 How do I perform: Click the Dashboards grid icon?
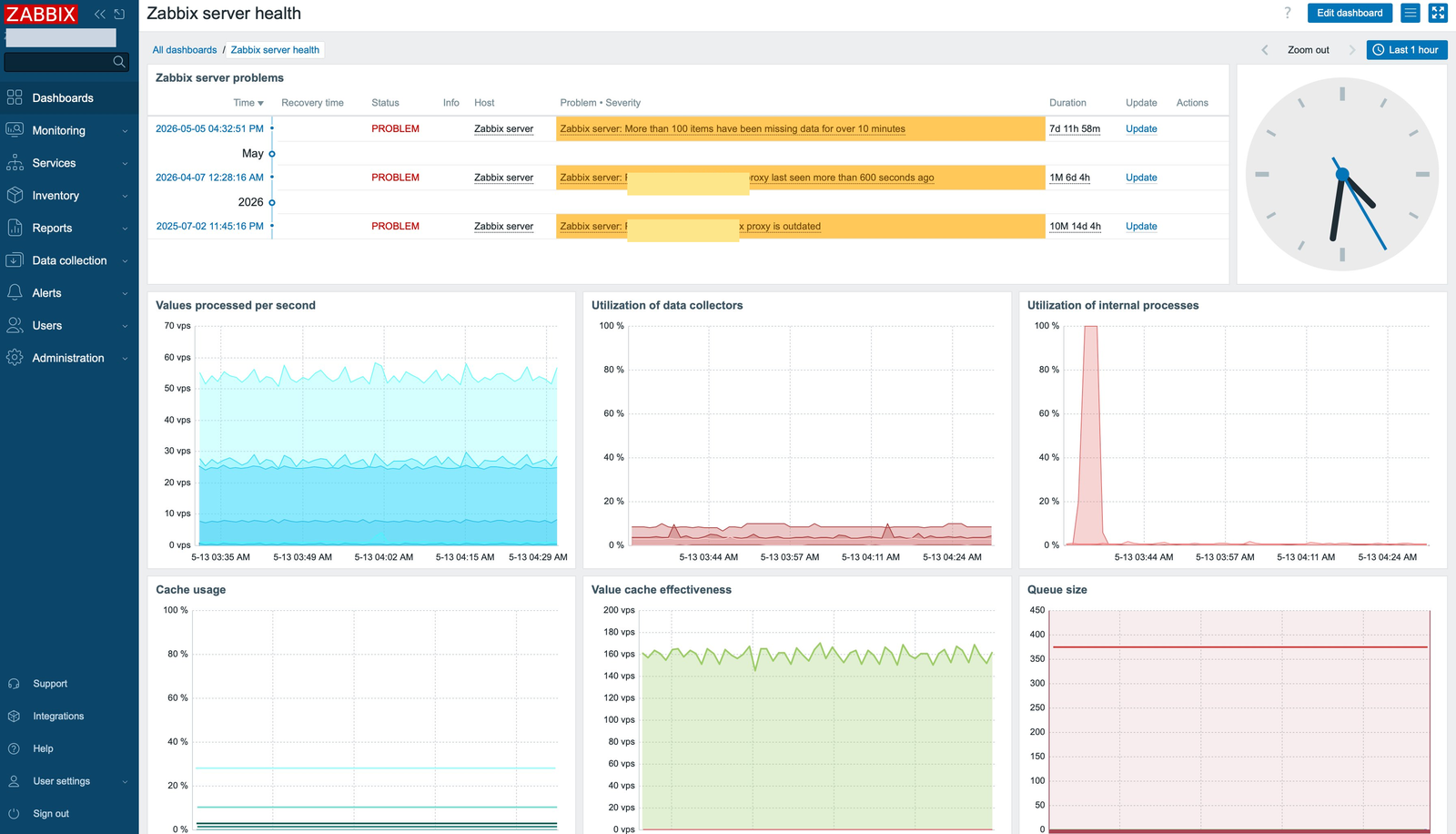click(15, 97)
